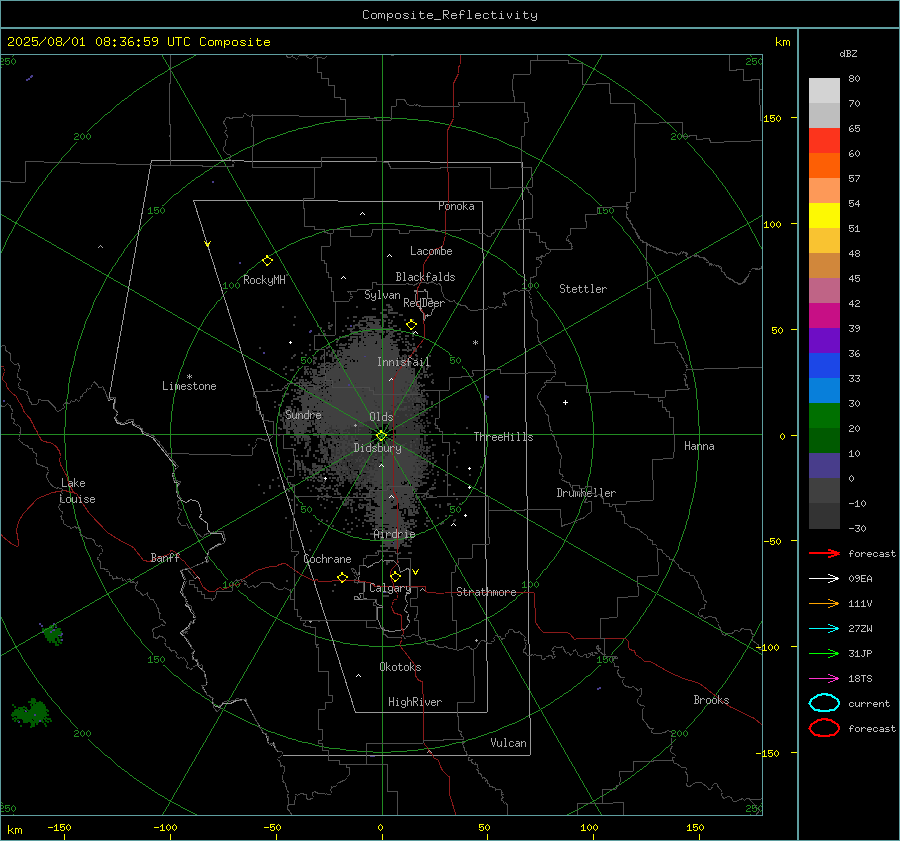Click the green 31JP arrow icon
The width and height of the screenshot is (900, 841).
click(x=824, y=653)
